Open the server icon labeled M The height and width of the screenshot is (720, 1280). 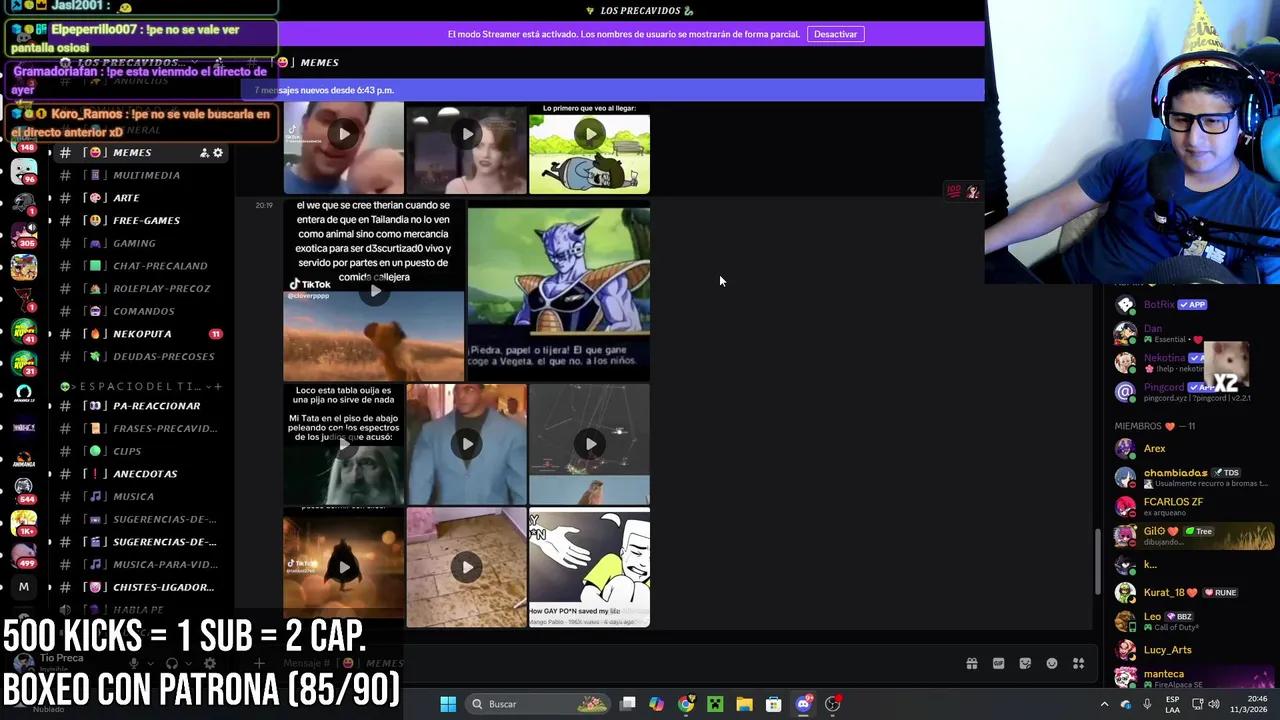coord(24,587)
